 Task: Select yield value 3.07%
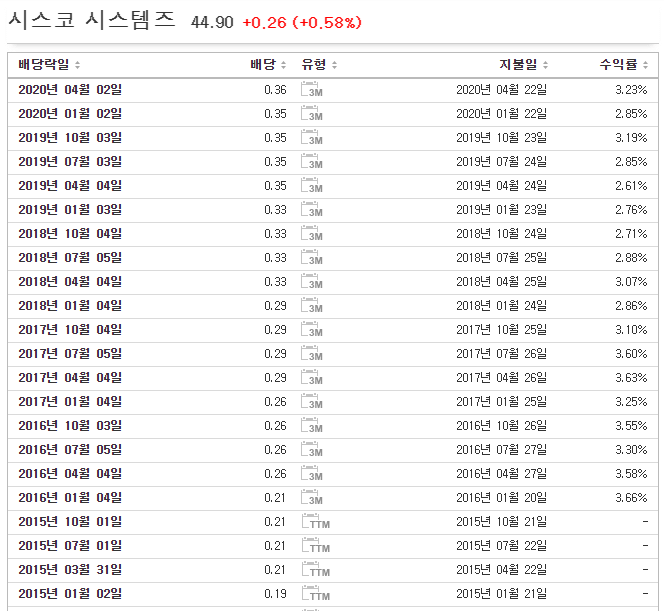coord(631,282)
